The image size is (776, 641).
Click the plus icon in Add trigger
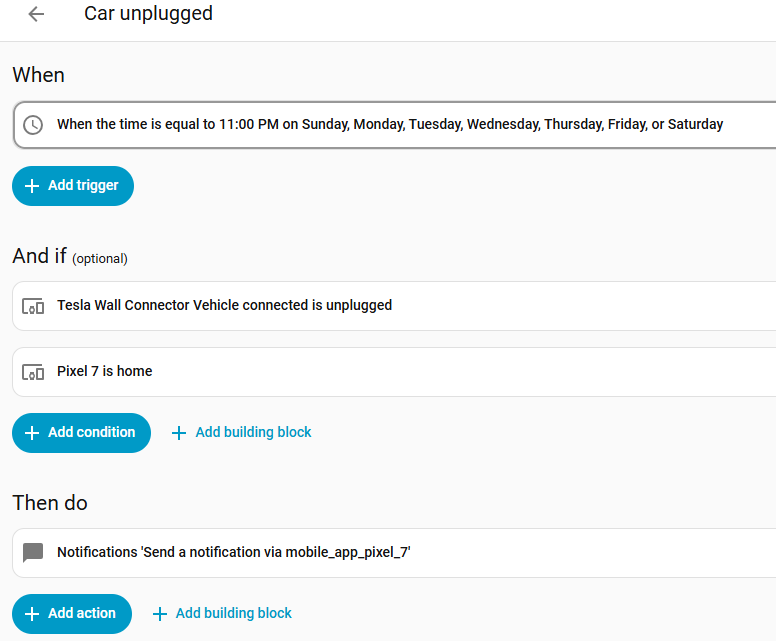click(x=32, y=186)
